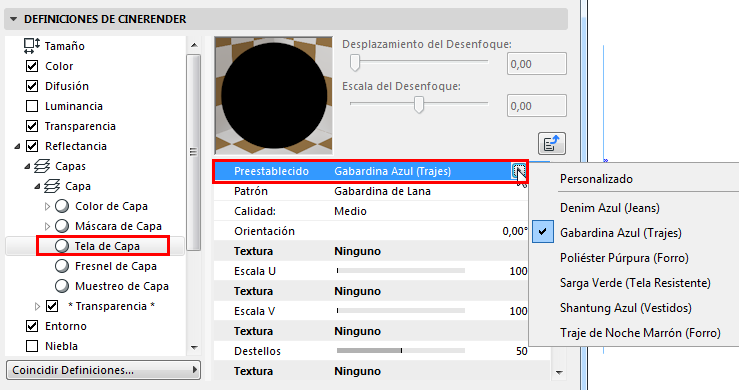Toggle the Reflectancia checkbox
The image size is (739, 390).
coord(32,146)
